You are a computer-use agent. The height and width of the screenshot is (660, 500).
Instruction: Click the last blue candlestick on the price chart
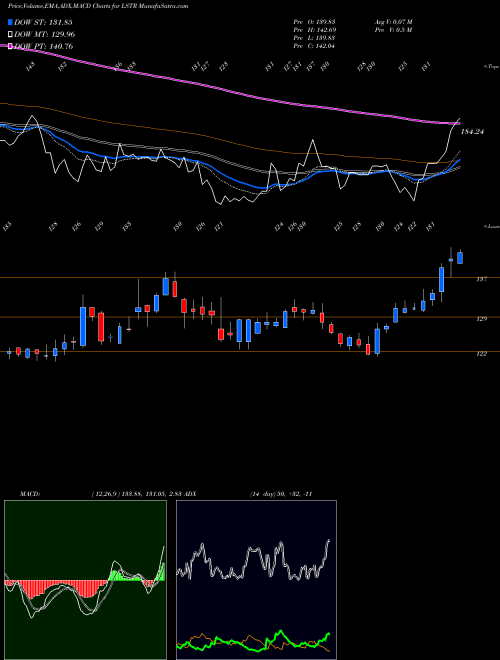(x=460, y=258)
